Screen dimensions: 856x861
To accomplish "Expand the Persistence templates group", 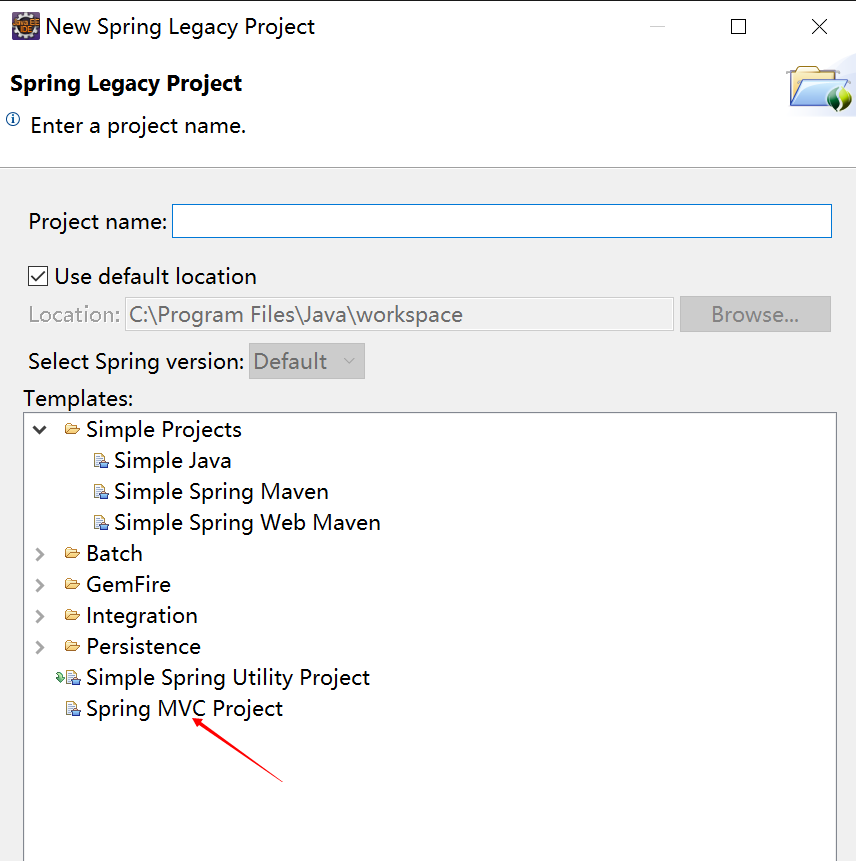I will click(x=40, y=647).
